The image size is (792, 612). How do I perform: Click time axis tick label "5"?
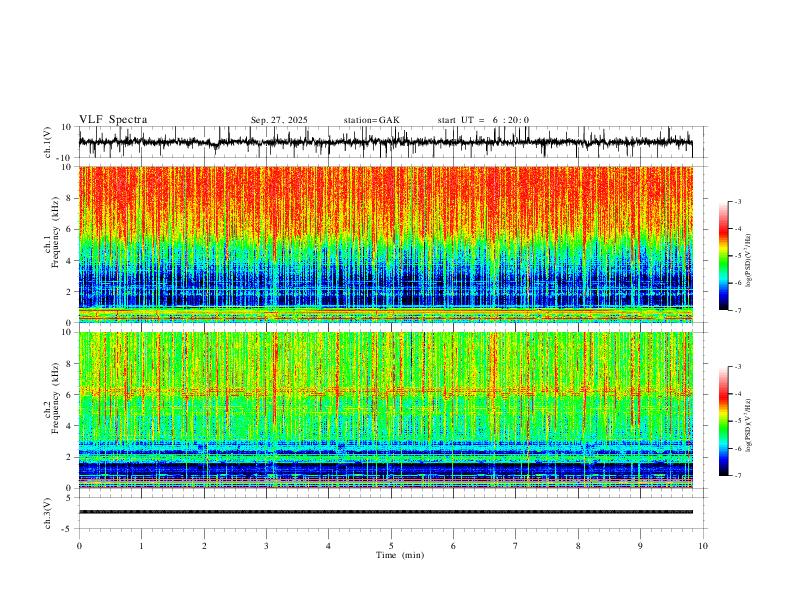391,546
